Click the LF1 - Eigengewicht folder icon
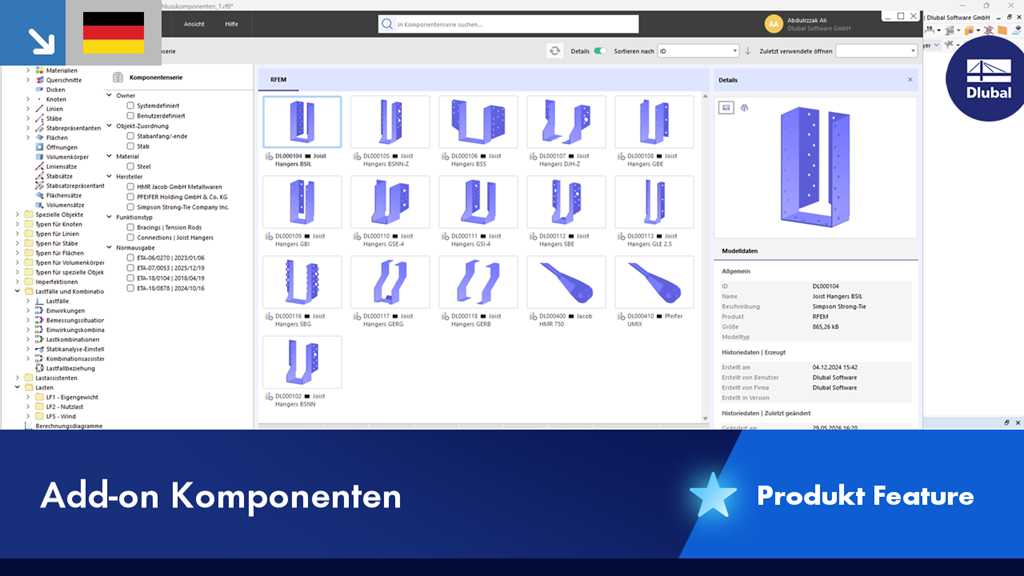 (40, 397)
